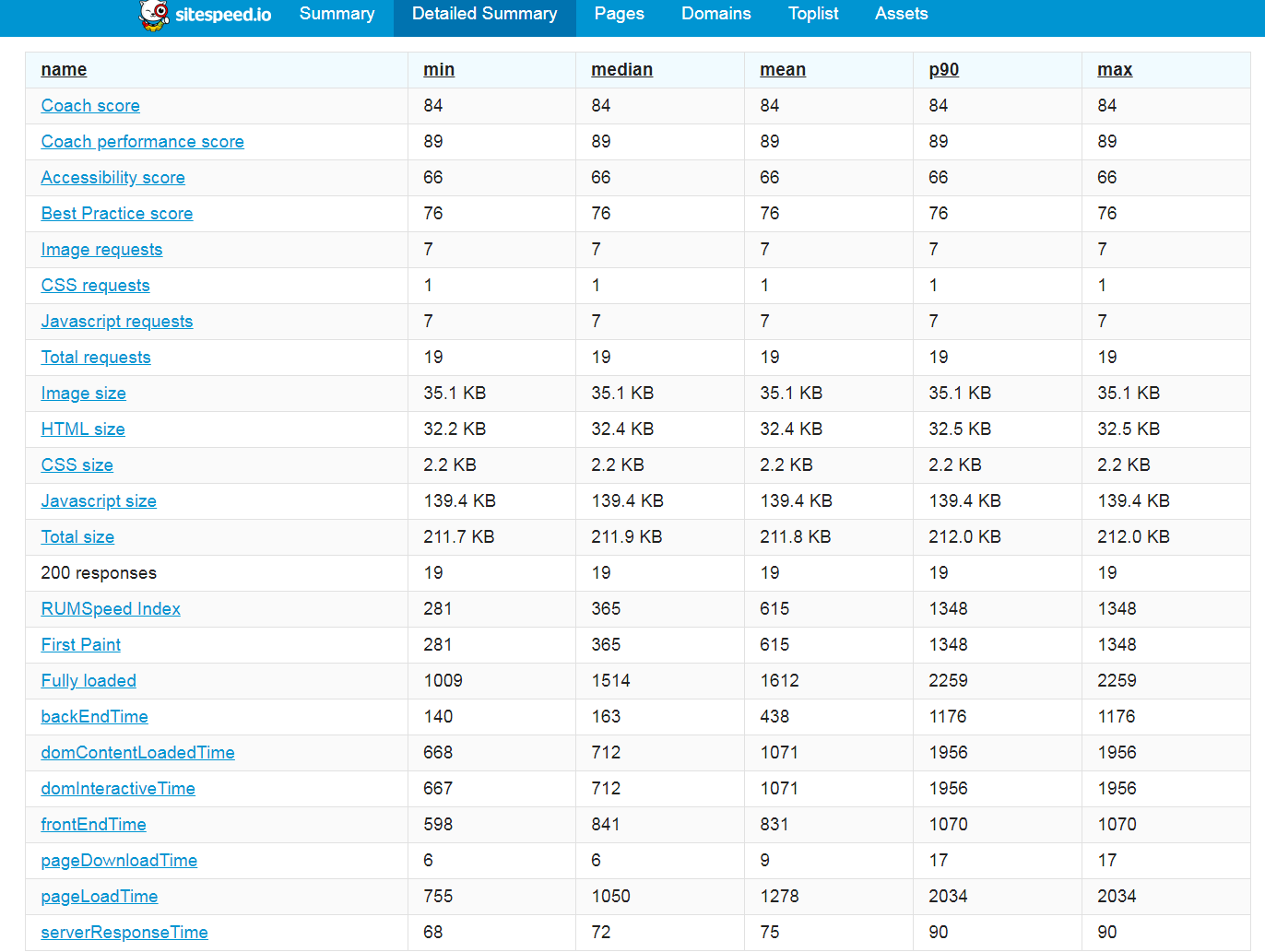1265x952 pixels.
Task: Sort table by min column header
Action: click(439, 70)
